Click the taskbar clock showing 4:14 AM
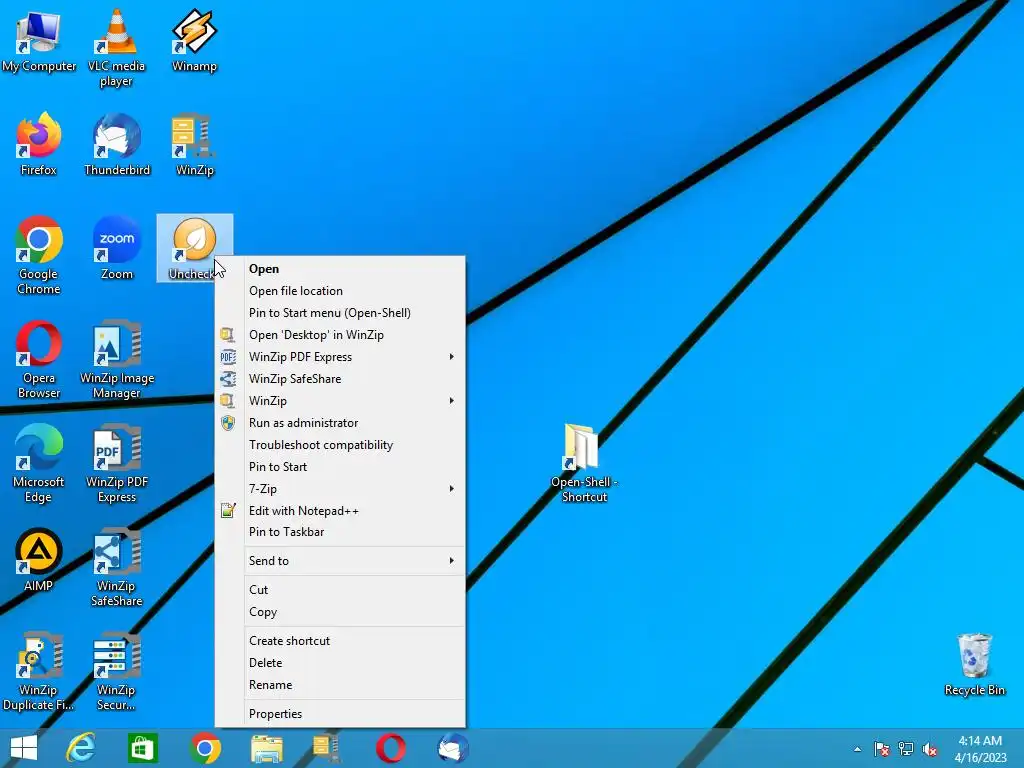Viewport: 1024px width, 768px height. click(980, 749)
